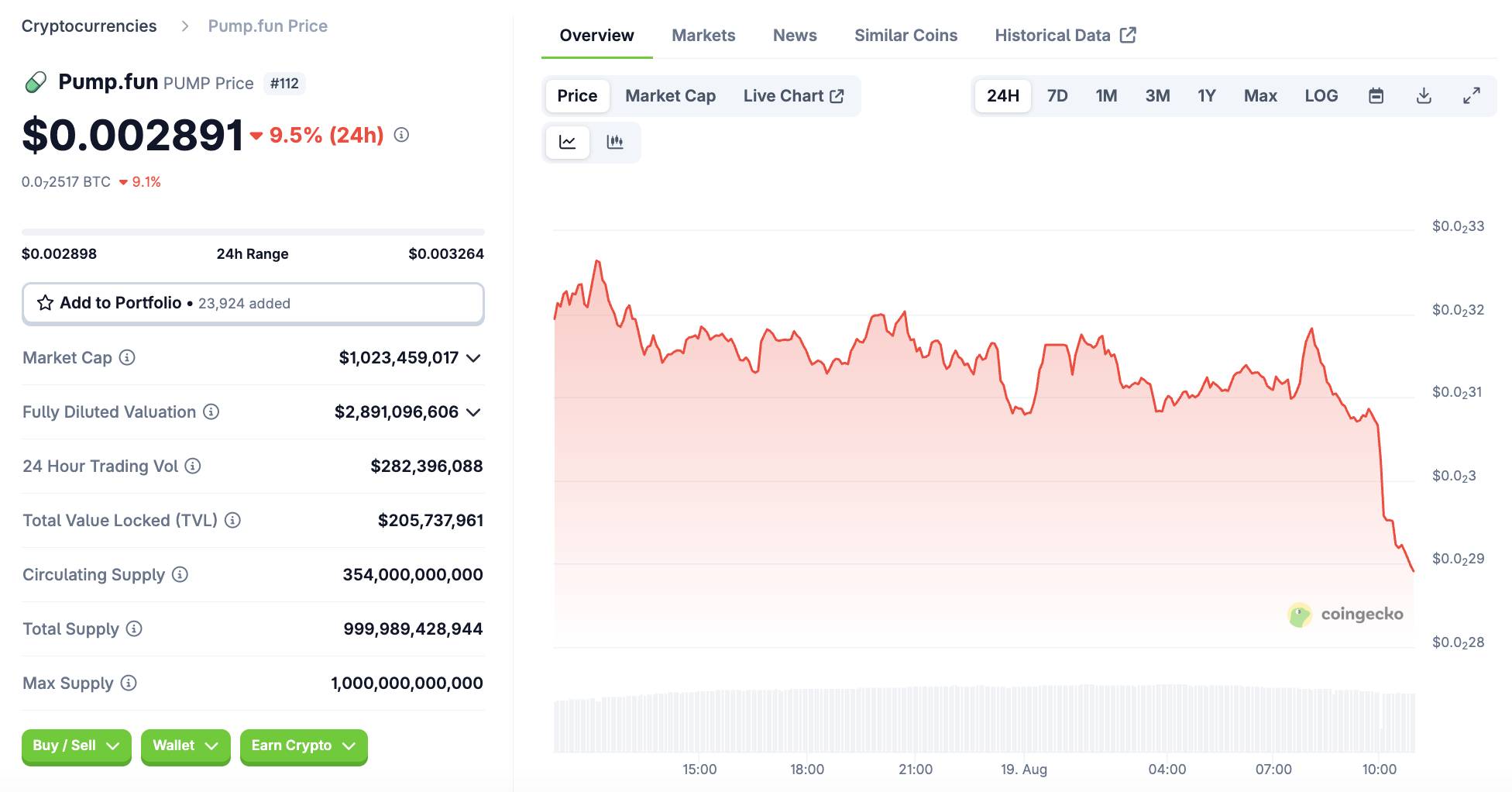Expand Fully Diluted Valuation chevron
The width and height of the screenshot is (1512, 792).
point(473,412)
